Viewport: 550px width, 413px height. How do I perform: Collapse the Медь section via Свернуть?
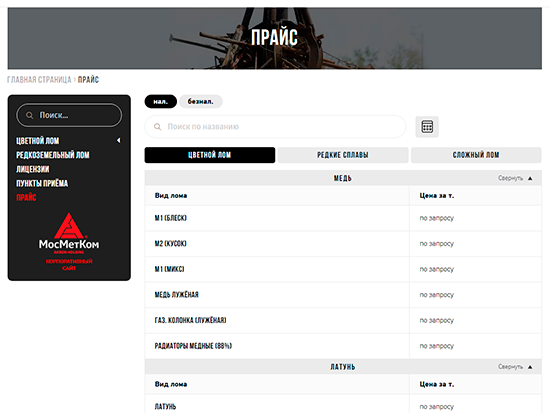(x=510, y=178)
